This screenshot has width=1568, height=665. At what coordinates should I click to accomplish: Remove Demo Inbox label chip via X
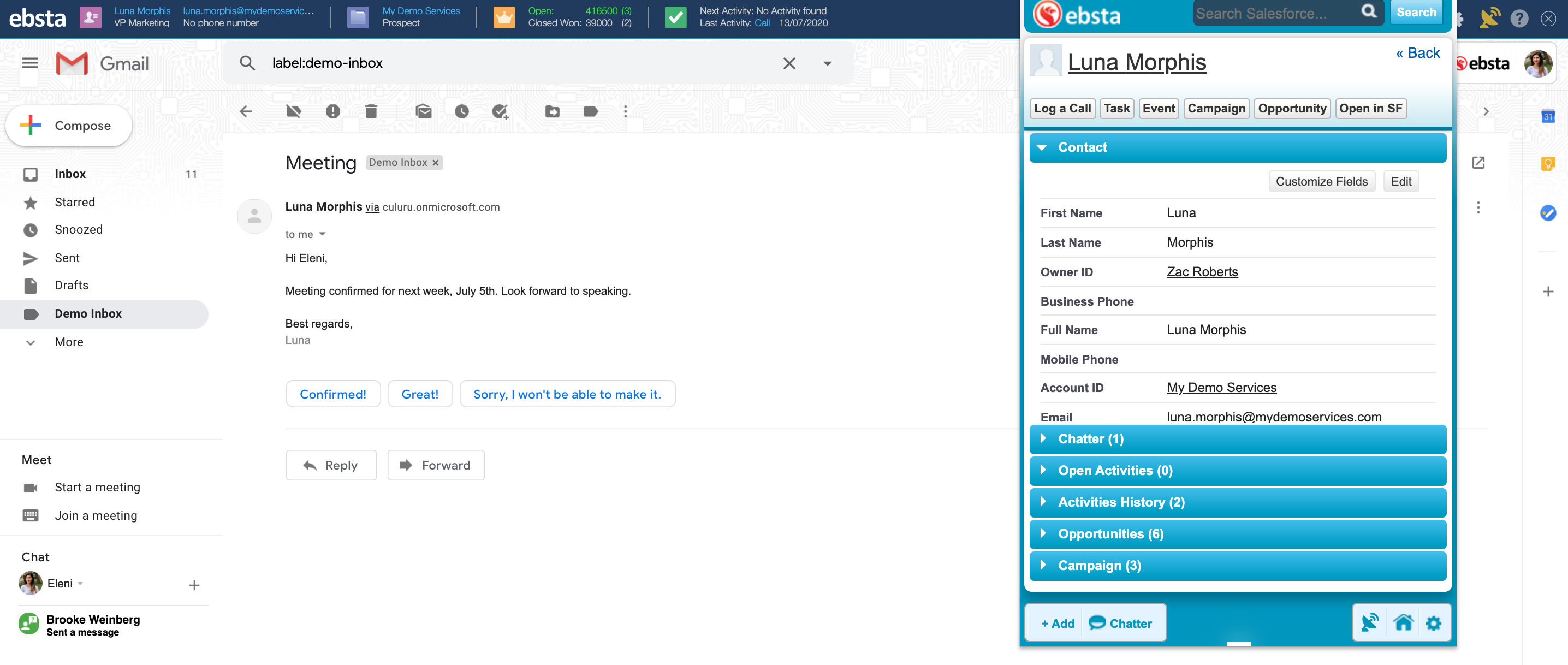click(x=435, y=163)
